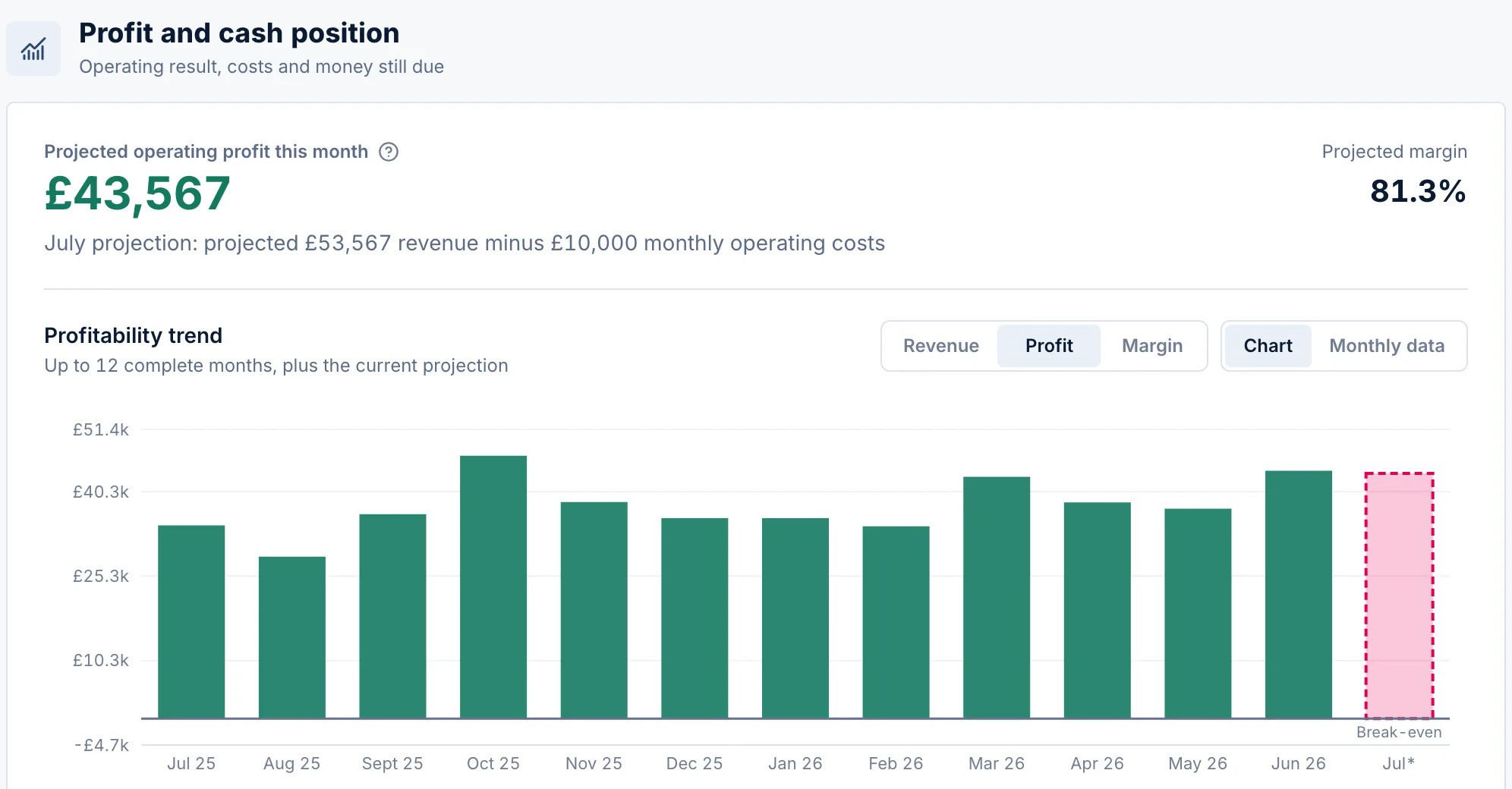The width and height of the screenshot is (1512, 789).
Task: Click the Profit and cash position heading
Action: 239,33
